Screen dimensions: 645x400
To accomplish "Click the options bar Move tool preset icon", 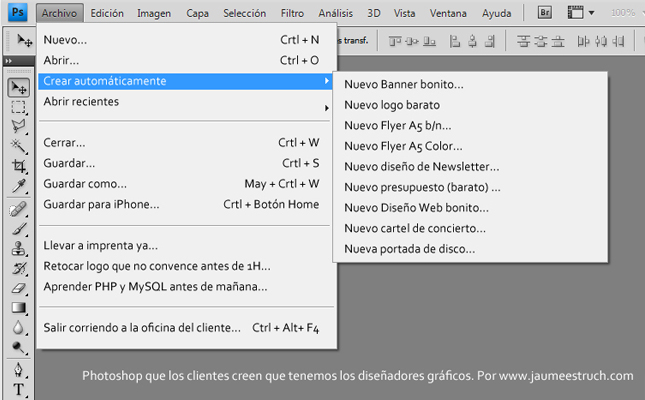I will point(24,41).
